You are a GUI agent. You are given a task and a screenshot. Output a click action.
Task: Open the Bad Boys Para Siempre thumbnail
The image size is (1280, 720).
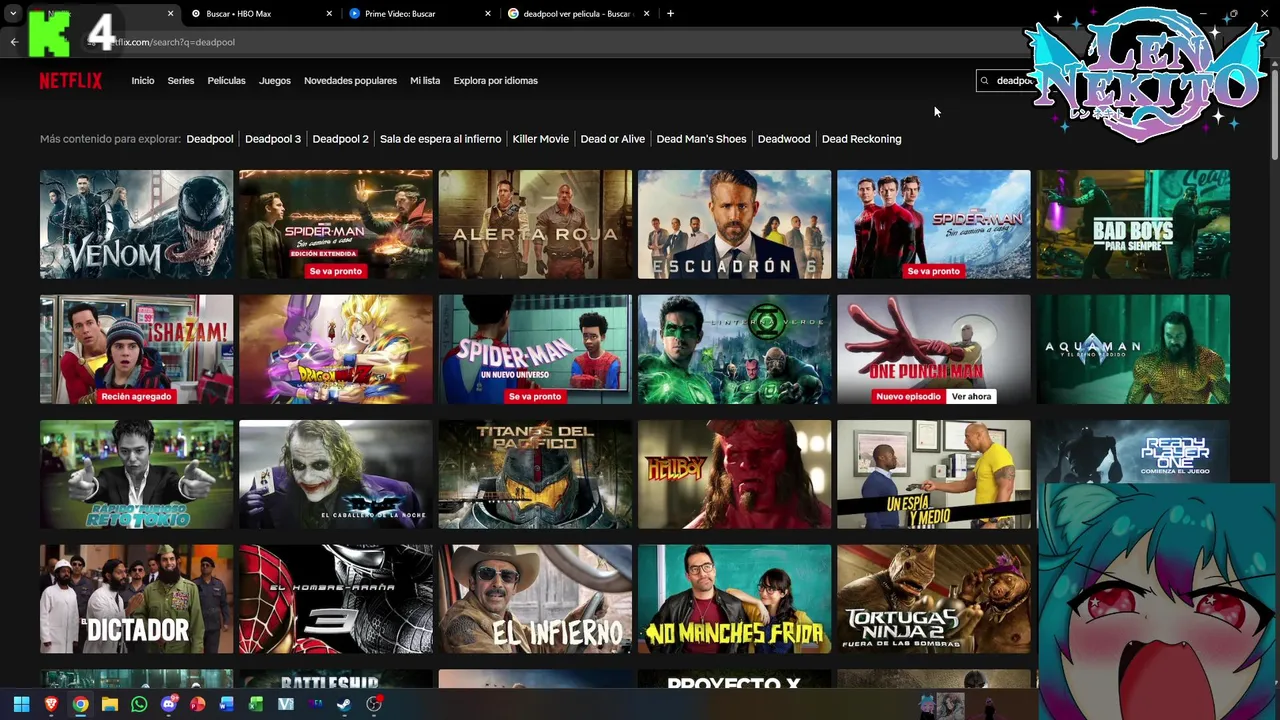1133,224
